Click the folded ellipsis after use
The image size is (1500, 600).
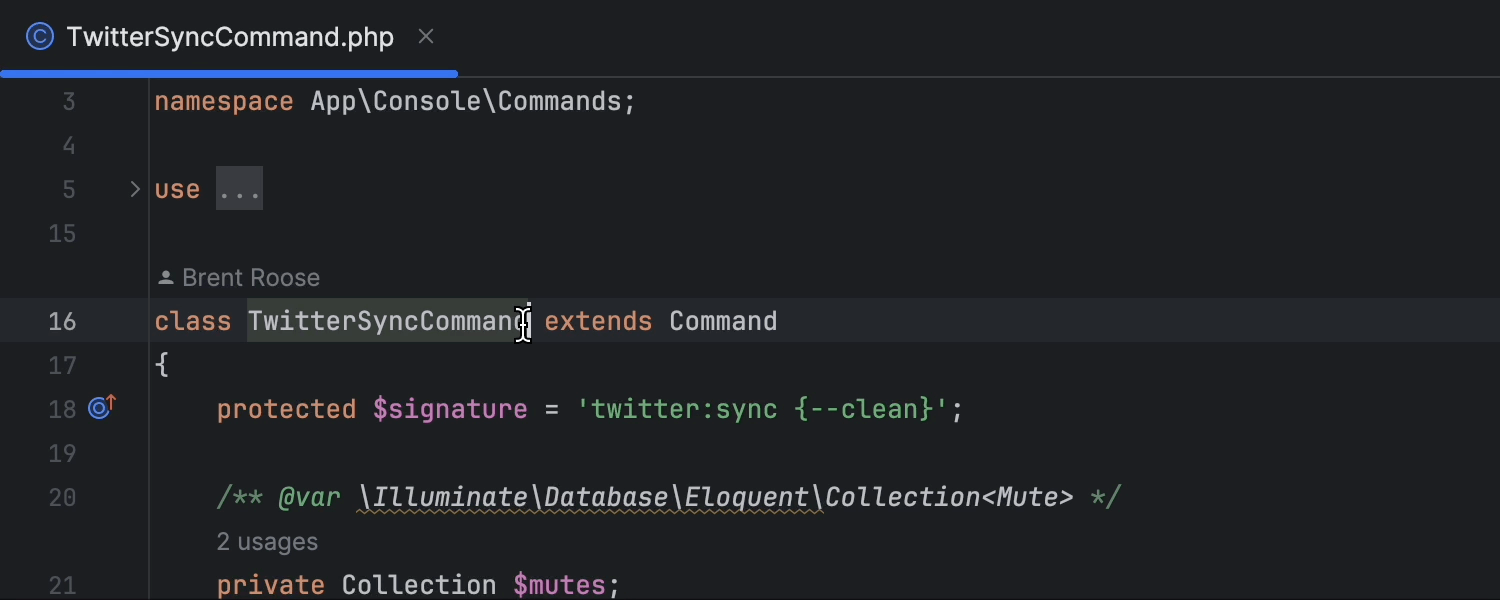coord(240,189)
